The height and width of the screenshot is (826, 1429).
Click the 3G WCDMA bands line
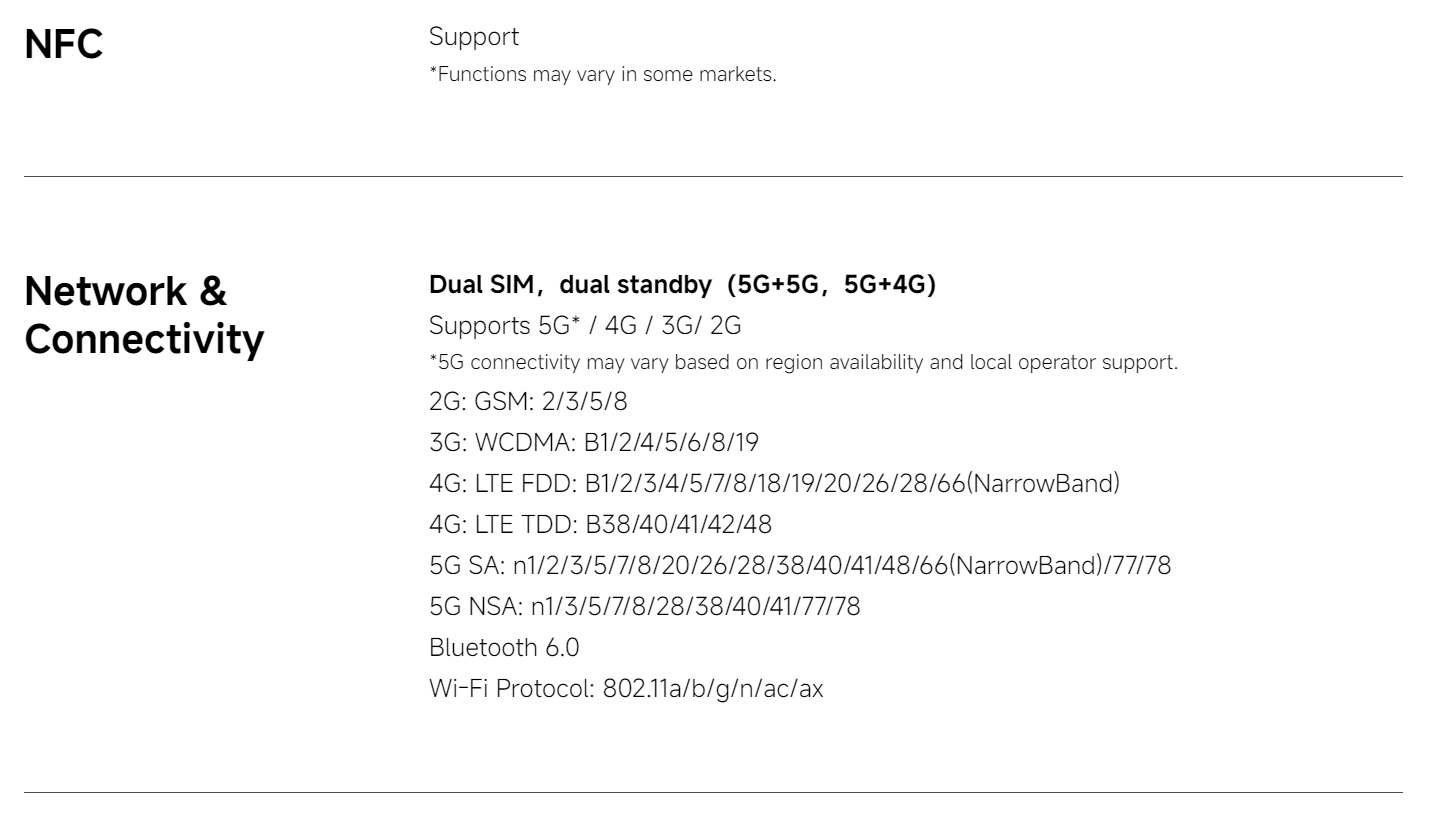[x=594, y=443]
